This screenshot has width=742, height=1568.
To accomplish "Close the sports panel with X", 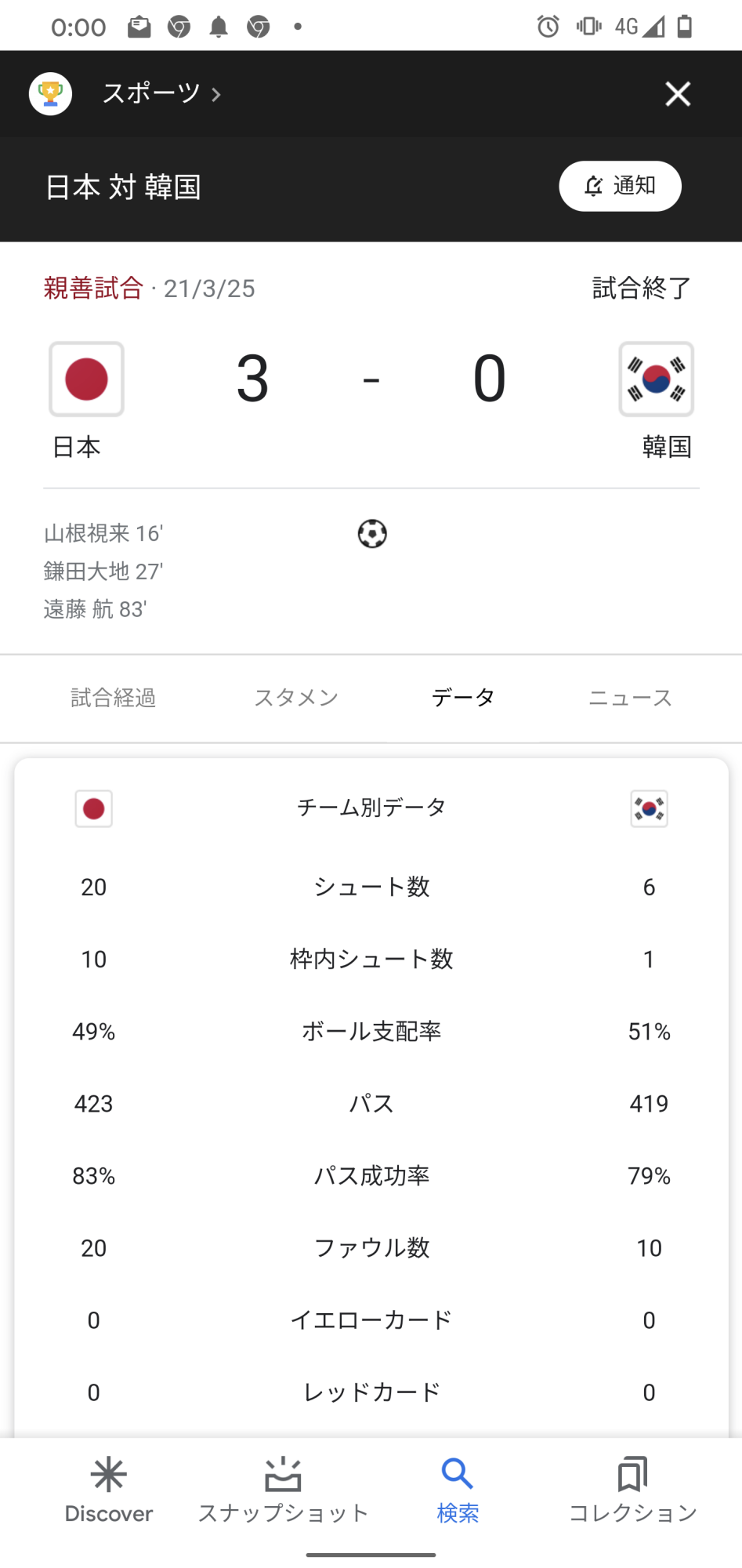I will (678, 94).
